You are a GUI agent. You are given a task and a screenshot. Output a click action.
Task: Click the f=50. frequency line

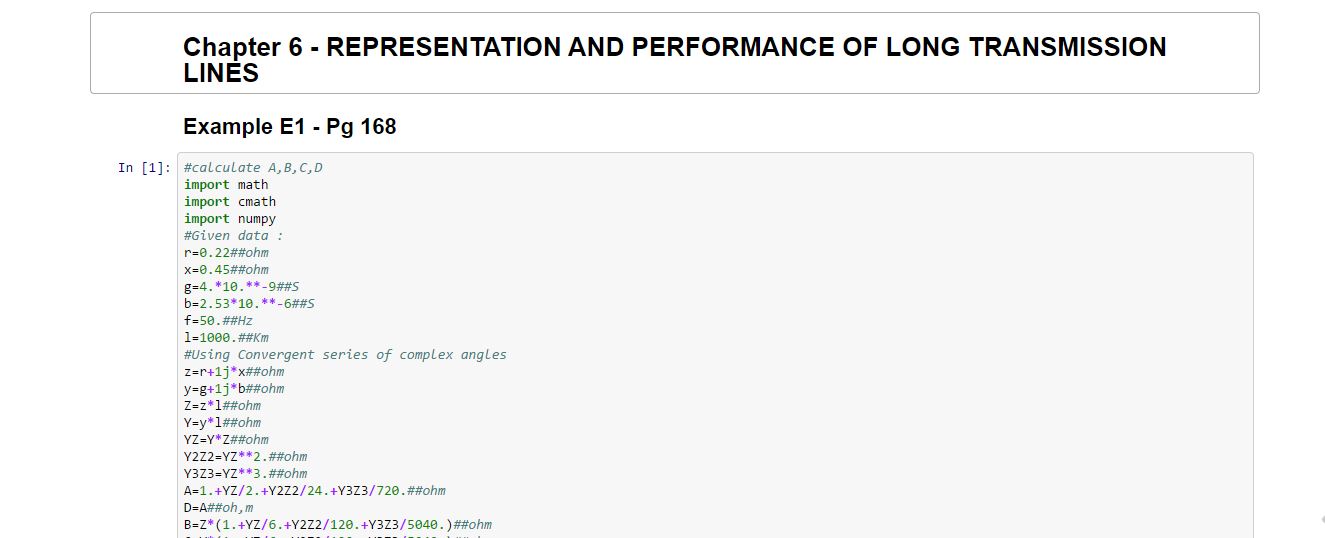pos(218,321)
